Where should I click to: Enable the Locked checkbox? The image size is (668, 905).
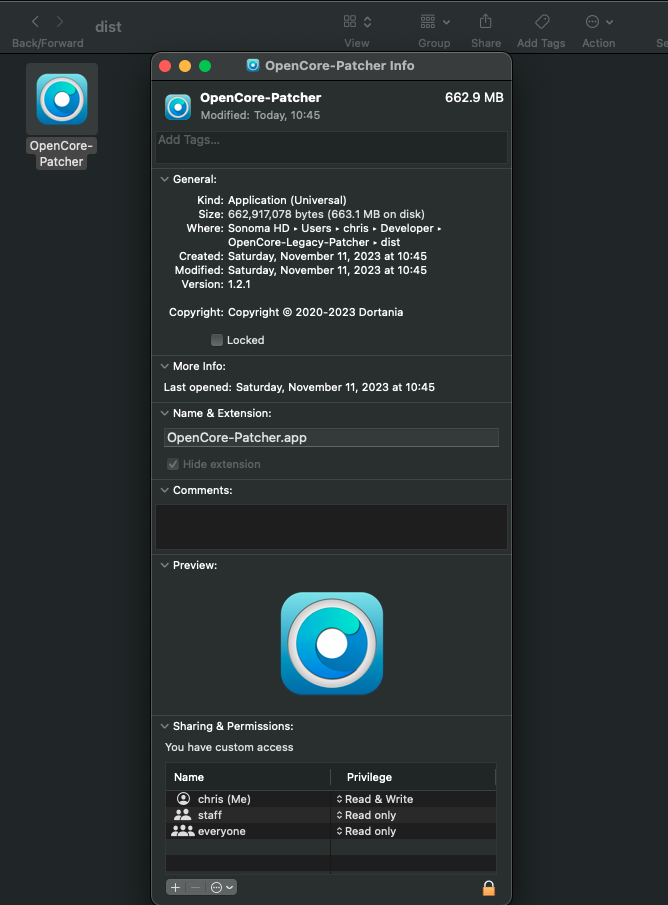(217, 340)
